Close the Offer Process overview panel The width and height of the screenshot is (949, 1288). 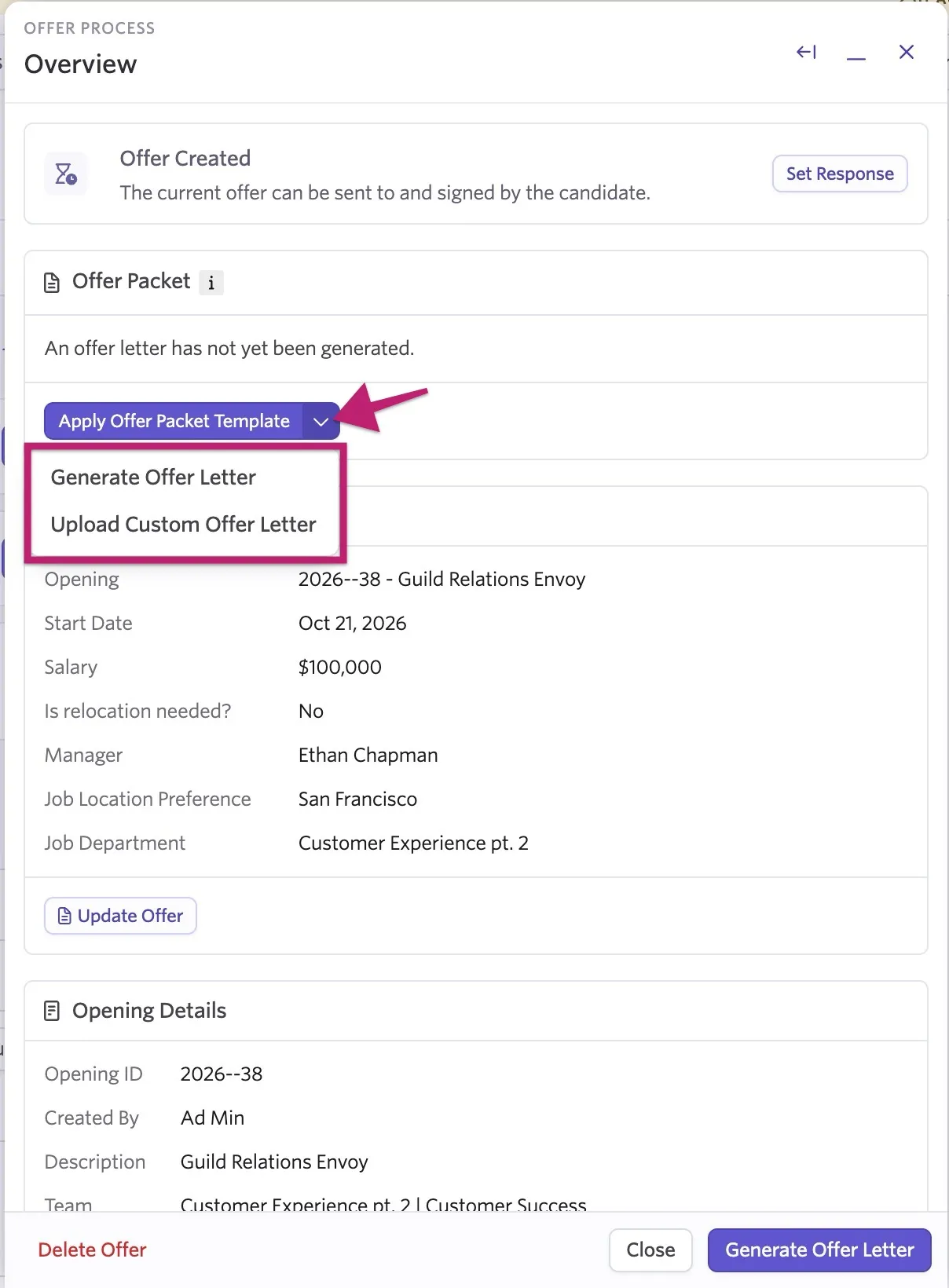click(x=907, y=52)
